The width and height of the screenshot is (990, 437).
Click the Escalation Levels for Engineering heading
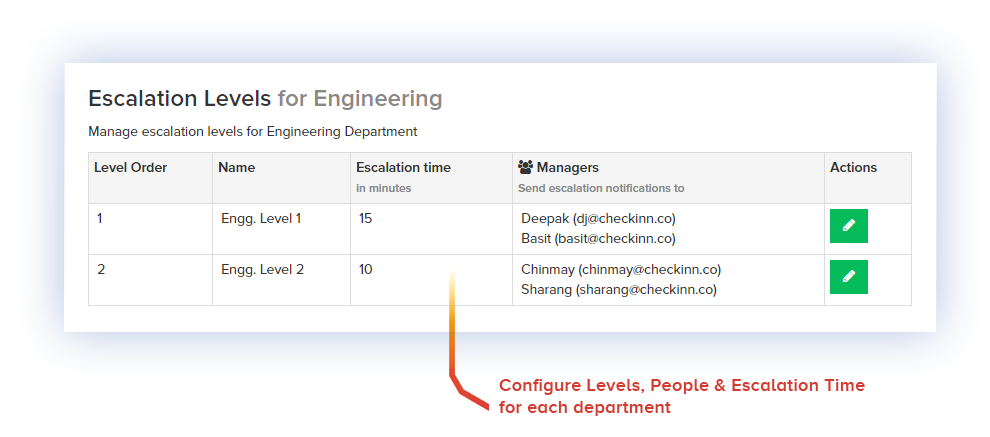(265, 99)
